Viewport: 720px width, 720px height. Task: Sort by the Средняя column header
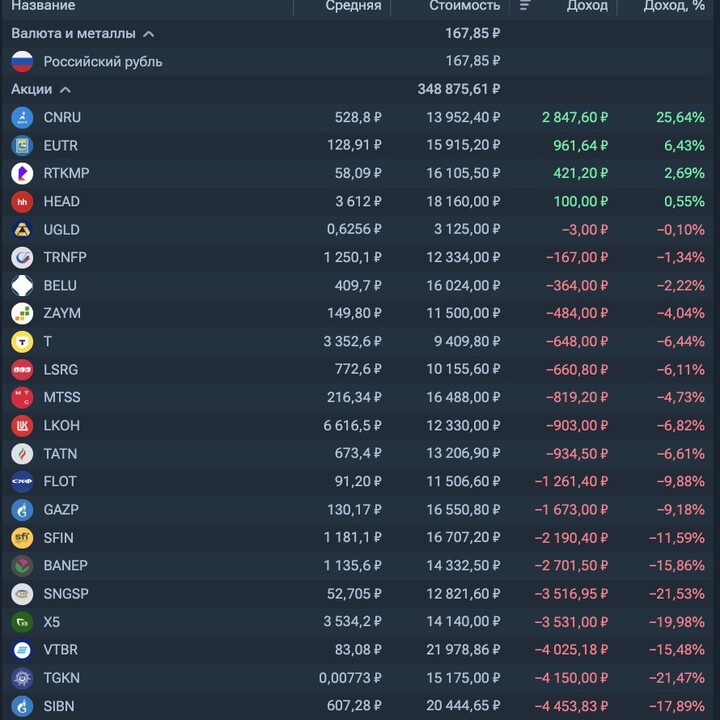point(352,6)
